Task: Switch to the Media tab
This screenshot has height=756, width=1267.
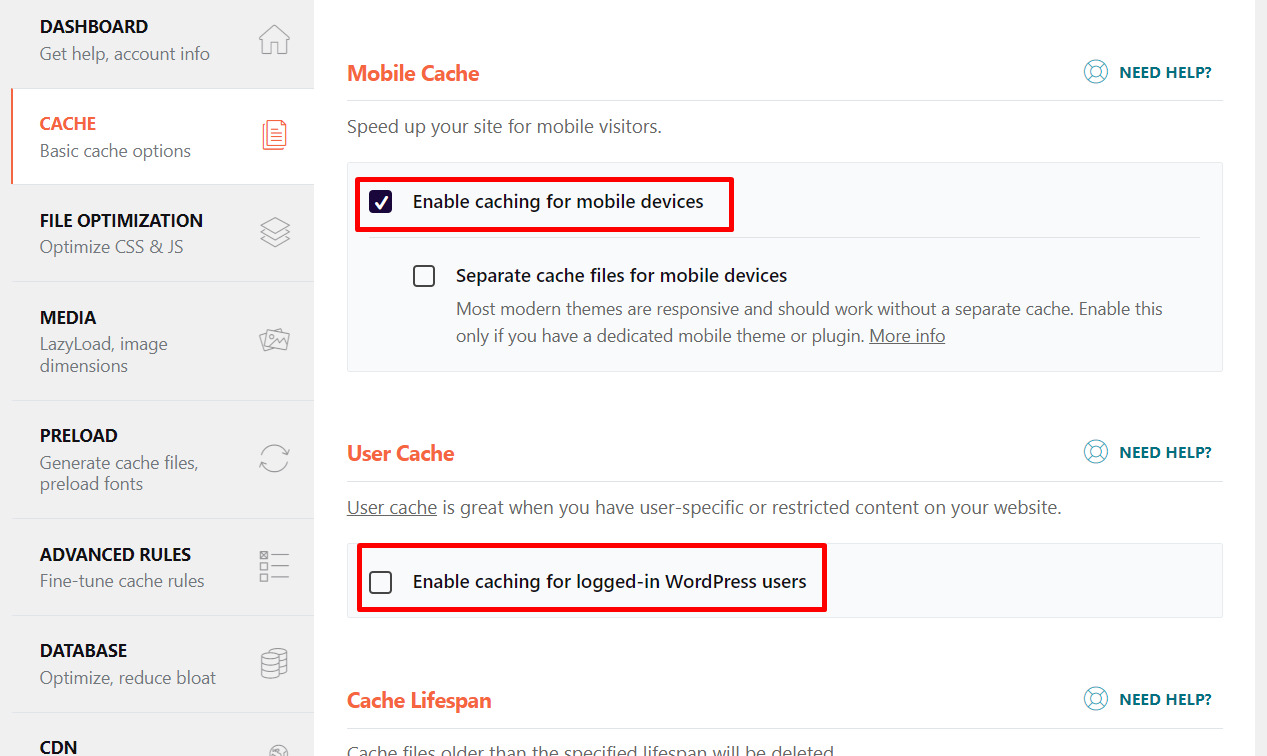Action: click(x=68, y=318)
